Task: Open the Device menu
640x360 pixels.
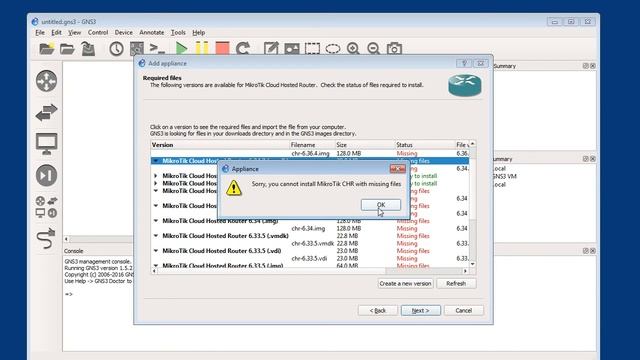Action: 123,33
